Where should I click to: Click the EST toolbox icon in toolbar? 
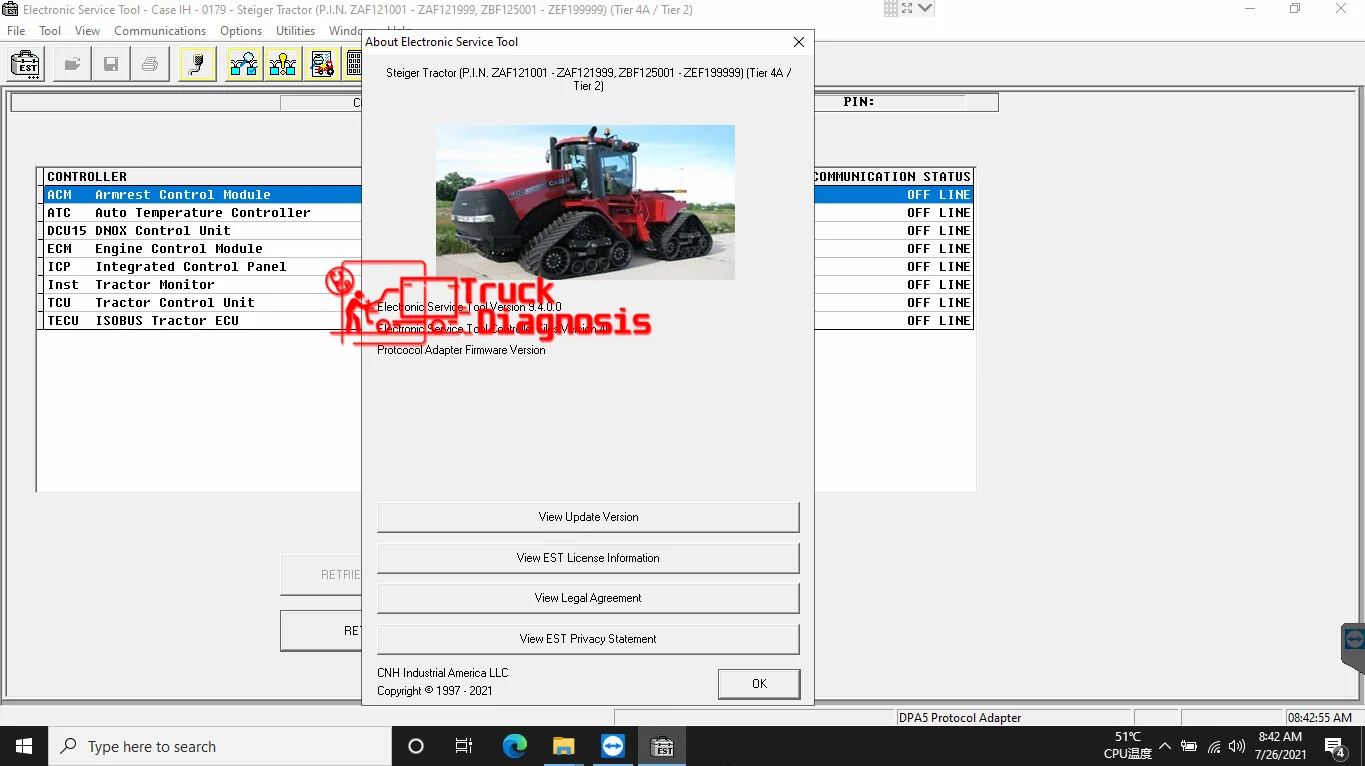(26, 65)
